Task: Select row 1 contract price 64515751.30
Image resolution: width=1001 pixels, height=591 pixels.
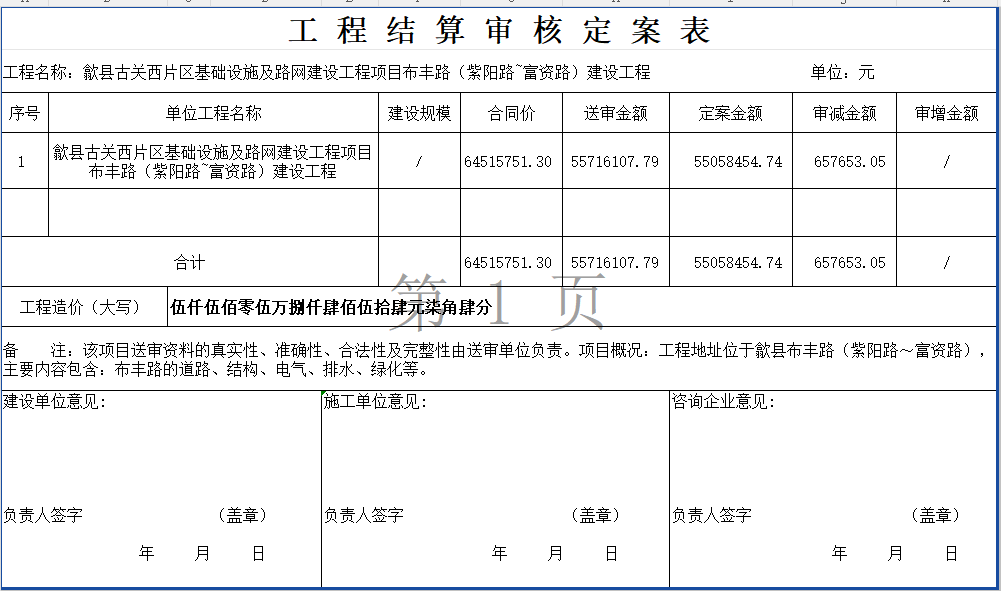Action: pos(508,162)
